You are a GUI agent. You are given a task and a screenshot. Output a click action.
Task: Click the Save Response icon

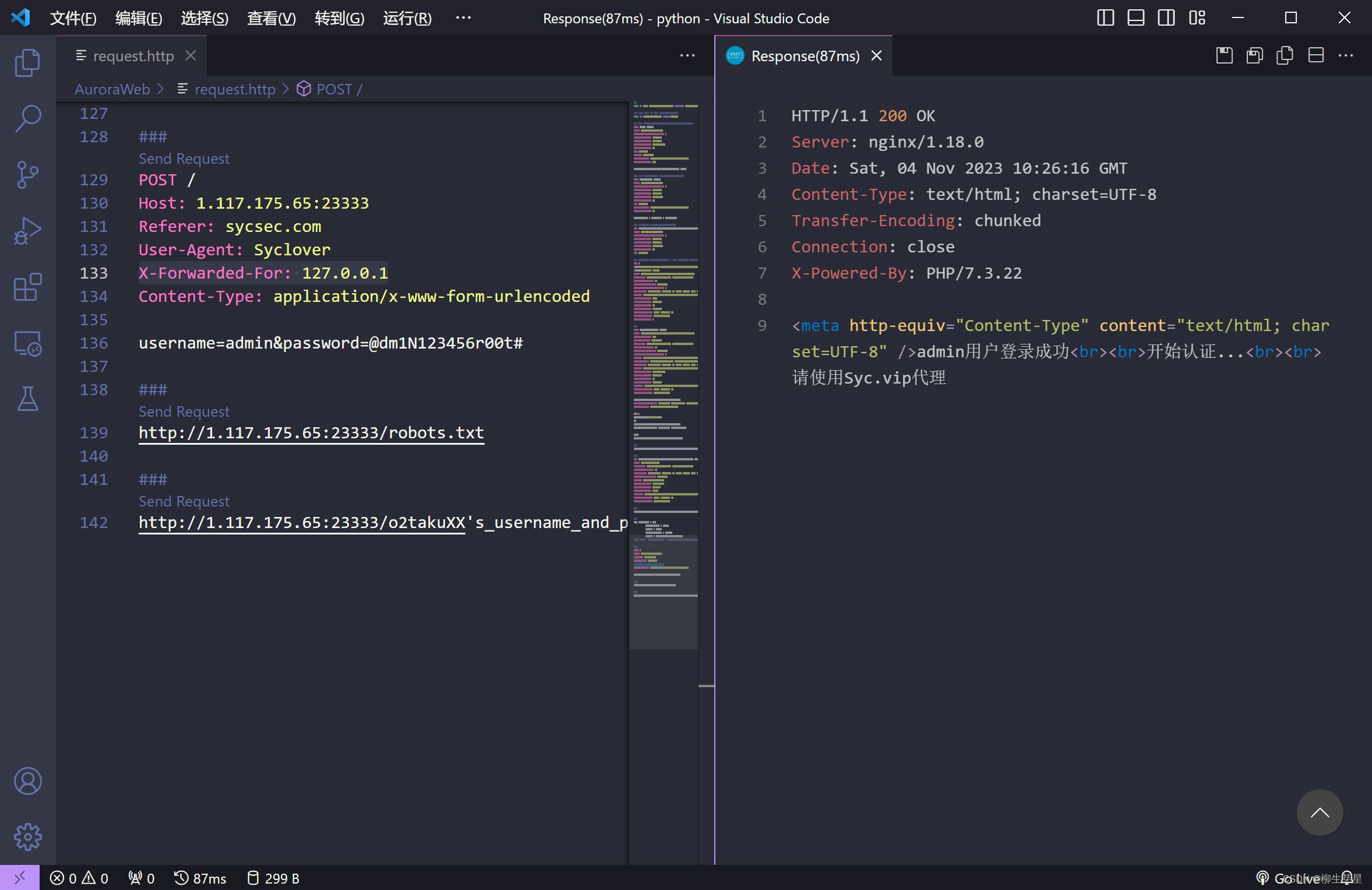click(1224, 56)
